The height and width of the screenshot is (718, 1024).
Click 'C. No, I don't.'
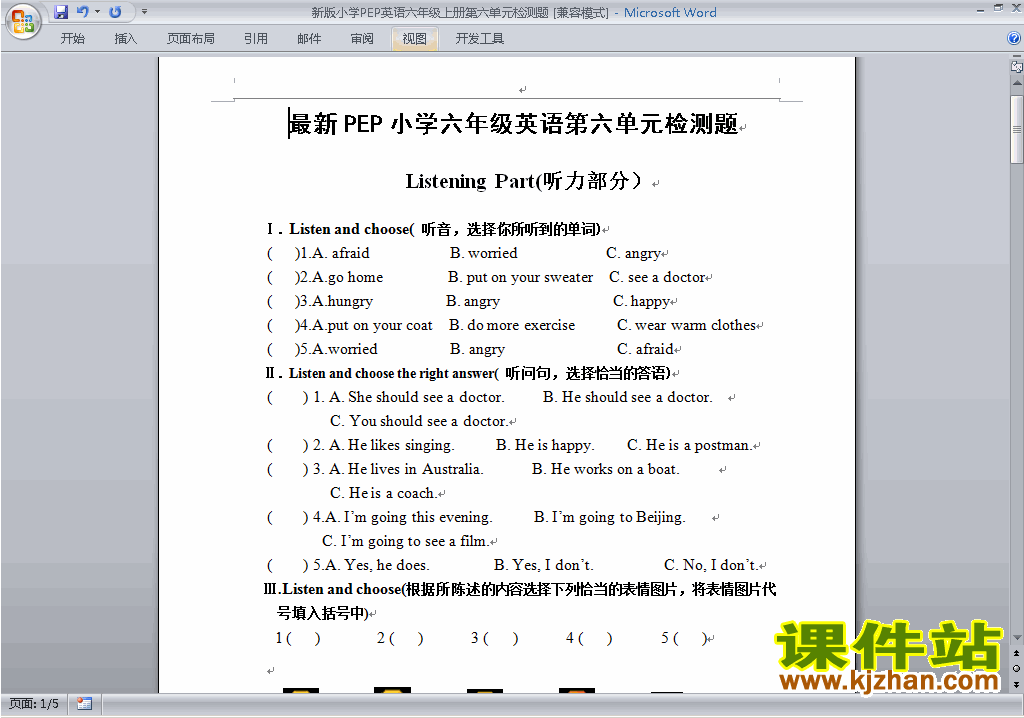click(x=711, y=565)
